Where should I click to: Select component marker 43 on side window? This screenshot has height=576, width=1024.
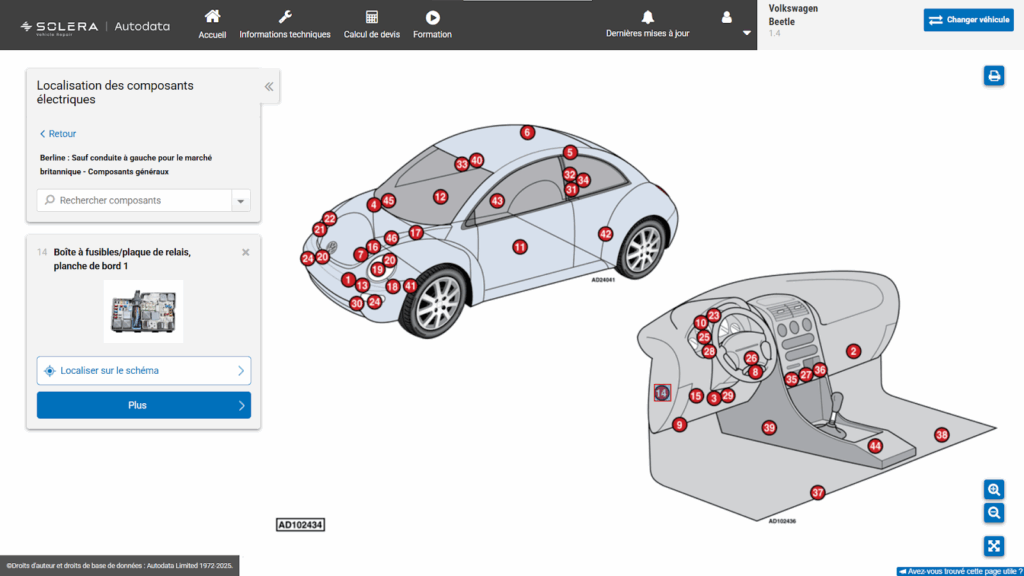coord(497,200)
